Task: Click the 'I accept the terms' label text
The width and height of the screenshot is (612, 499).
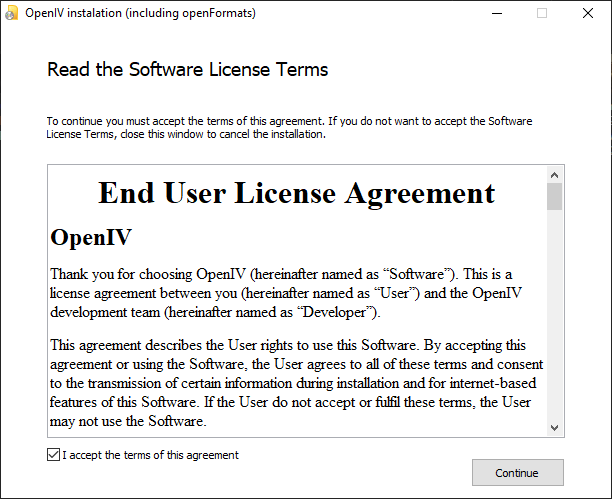Action: (150, 455)
